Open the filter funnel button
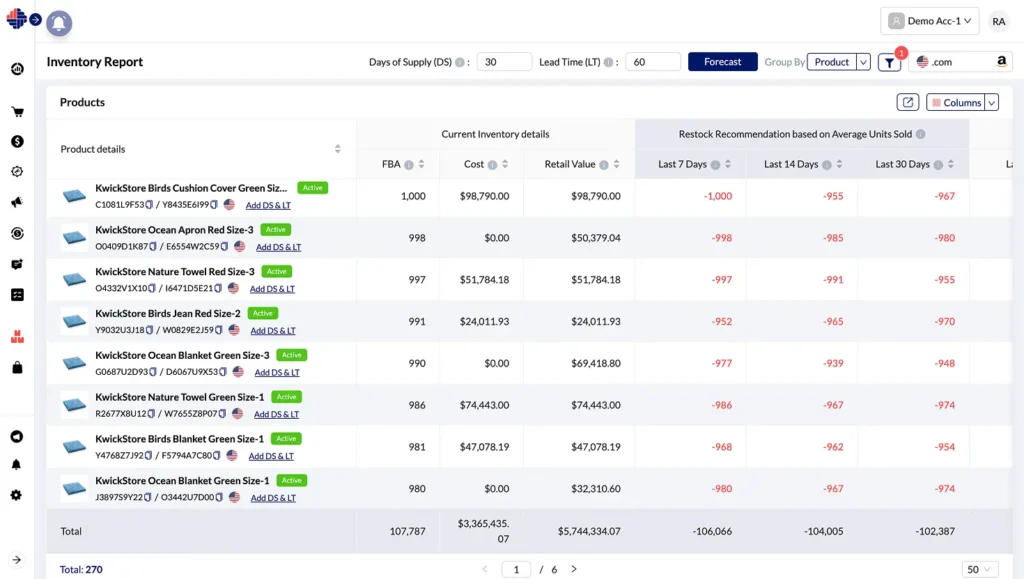This screenshot has height=579, width=1024. [889, 63]
